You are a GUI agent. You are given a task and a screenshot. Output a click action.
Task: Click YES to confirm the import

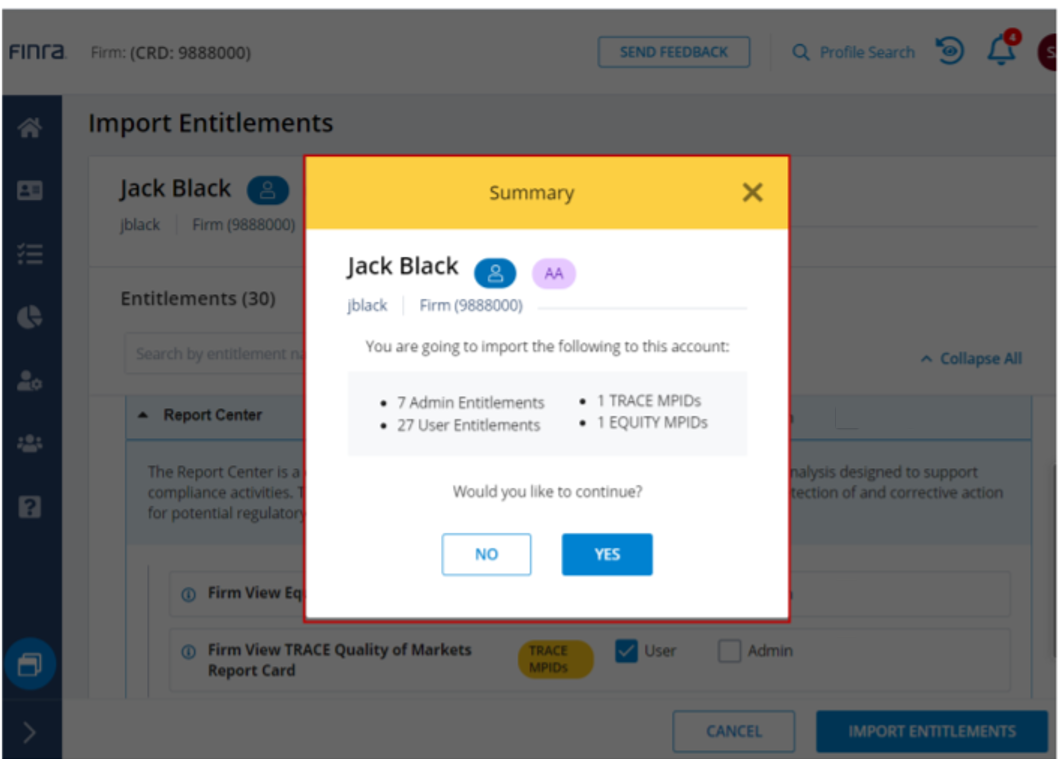click(607, 554)
